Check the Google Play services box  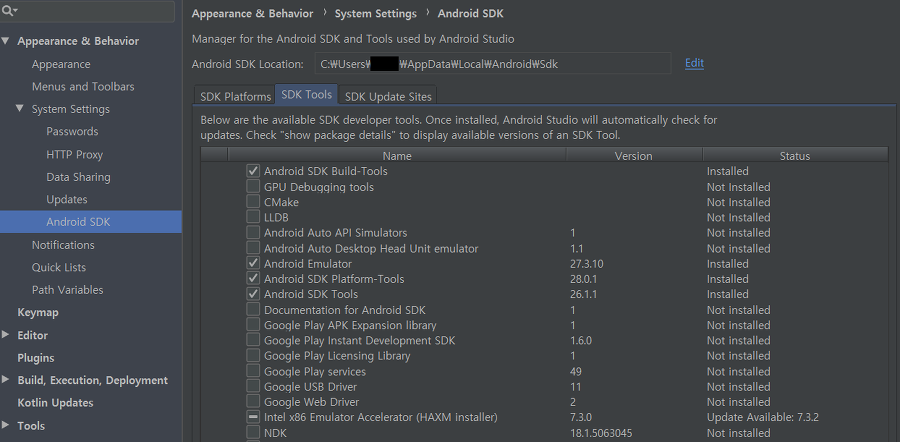point(253,371)
